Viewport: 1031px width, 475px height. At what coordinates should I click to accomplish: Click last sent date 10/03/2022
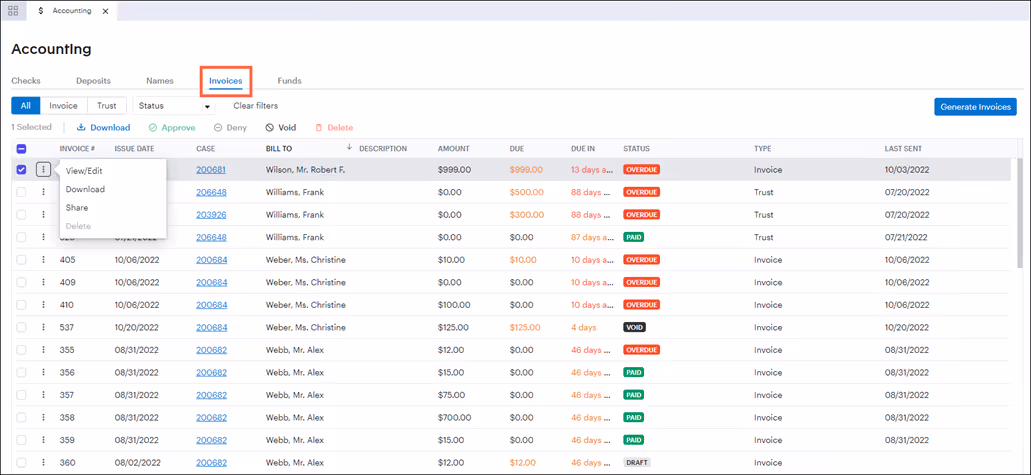[906, 170]
